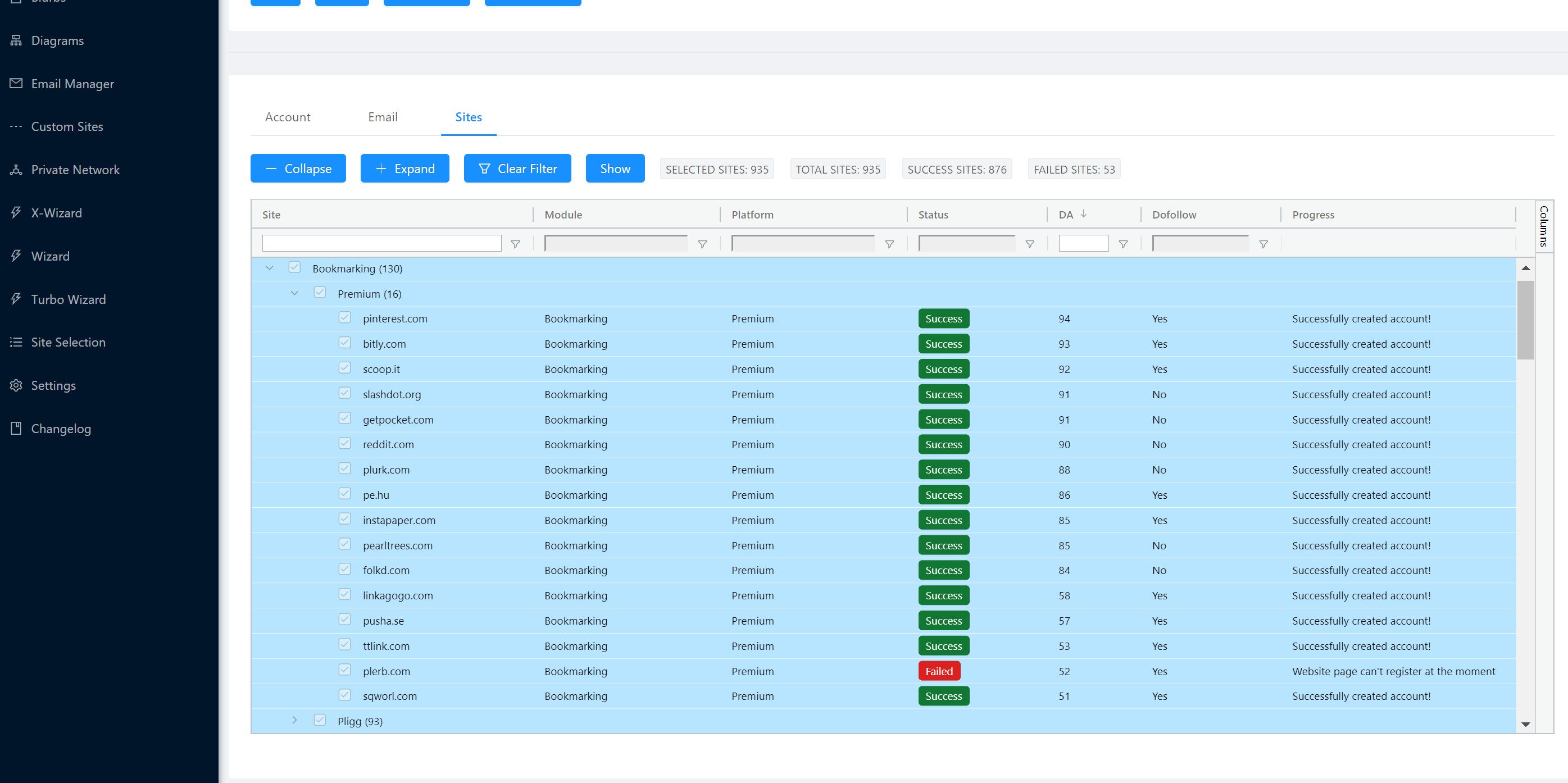Click the SUCCESS SITES: 876 label
Image resolution: width=1568 pixels, height=783 pixels.
(957, 169)
